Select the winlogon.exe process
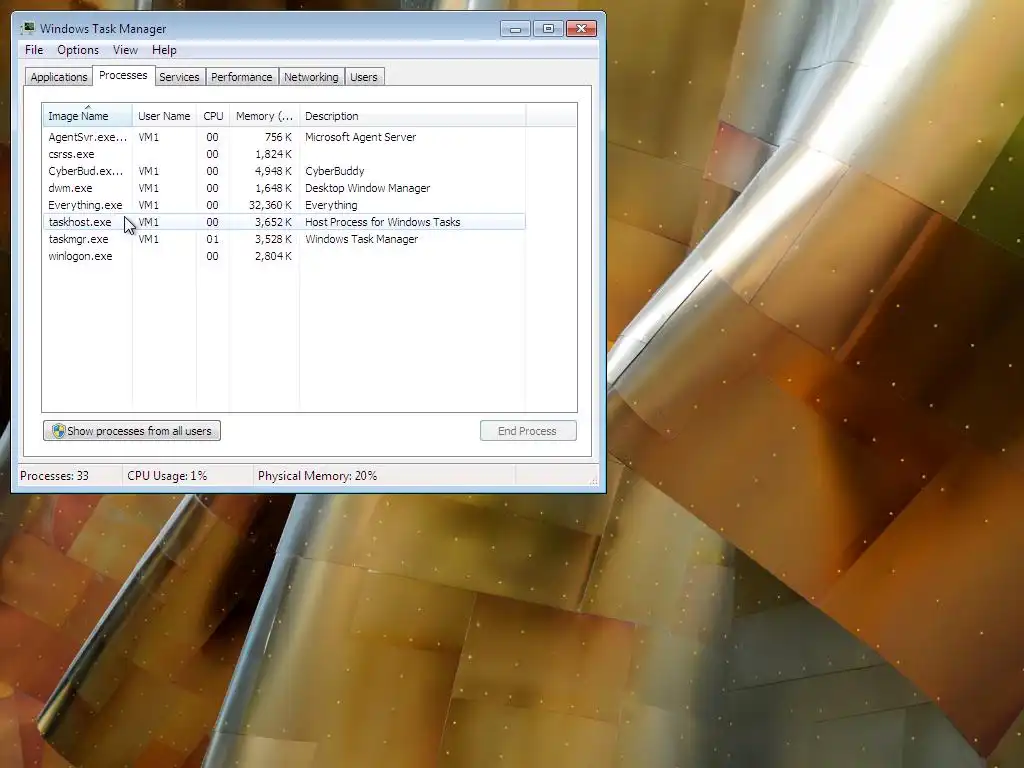Screen dimensions: 1024x768 pyautogui.click(x=284, y=256)
